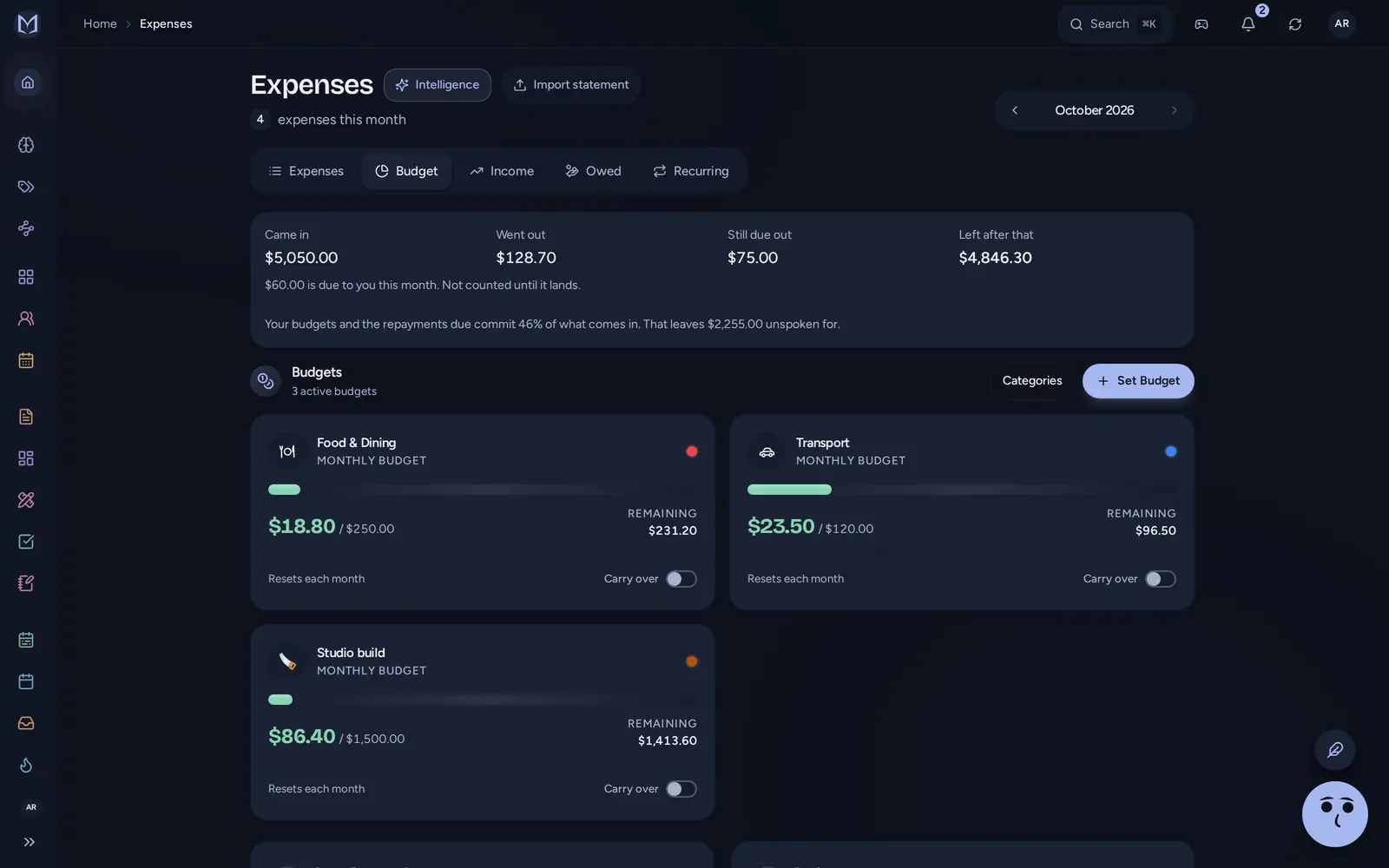
Task: Enable Carry over for Food & Dining
Action: tap(681, 579)
